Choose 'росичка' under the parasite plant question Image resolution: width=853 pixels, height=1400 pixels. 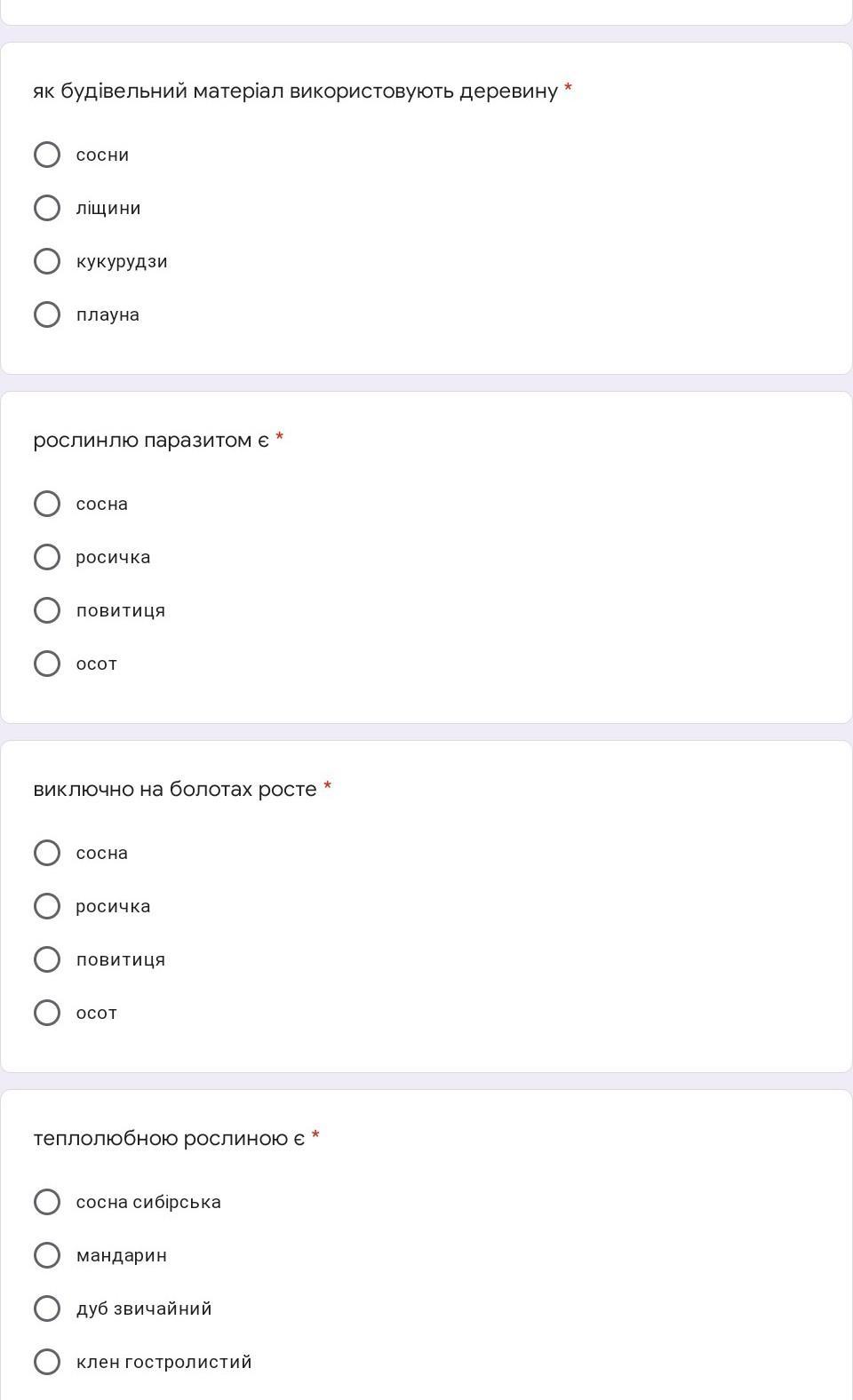(x=47, y=557)
